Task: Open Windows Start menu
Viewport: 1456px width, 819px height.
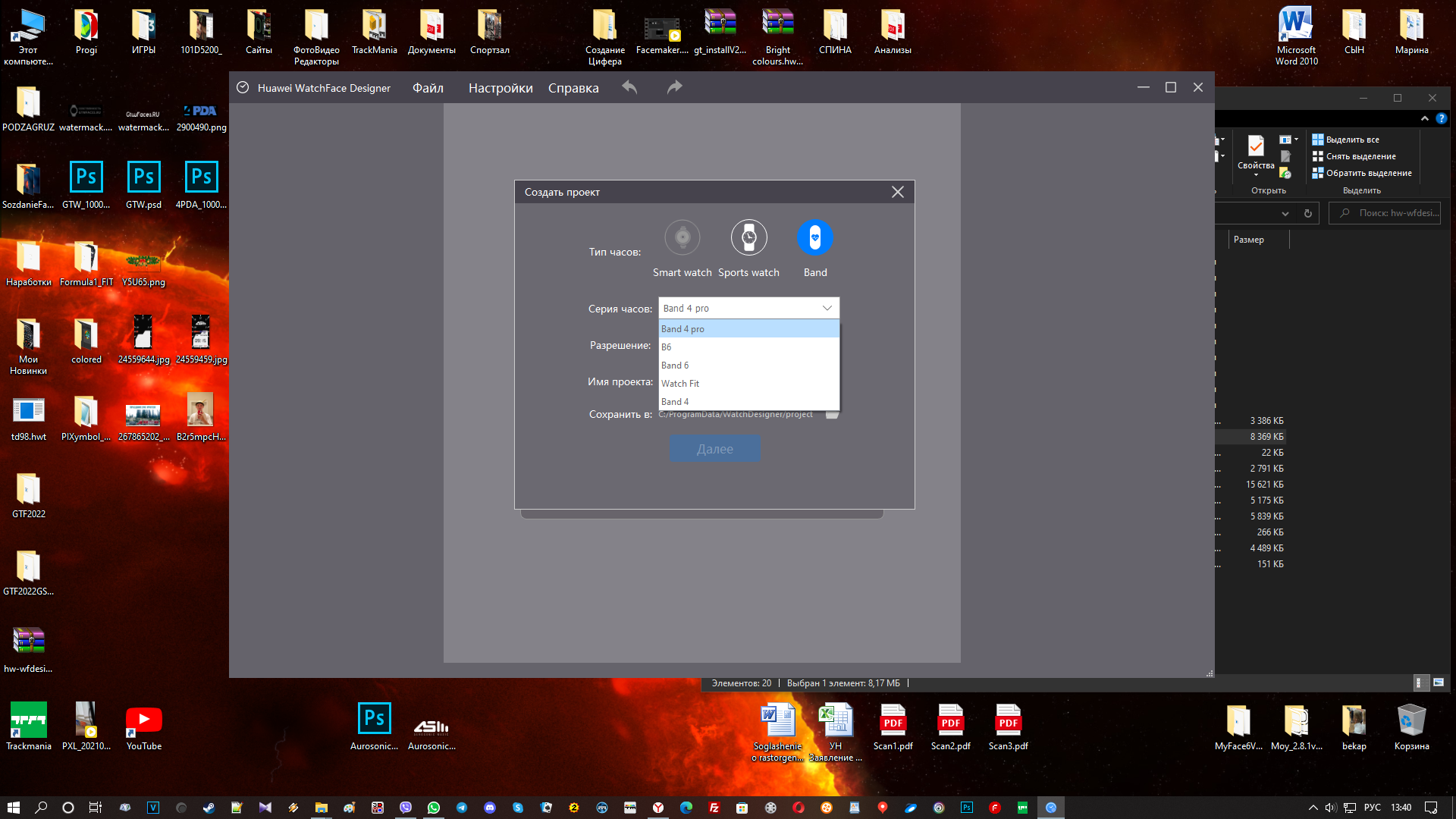Action: tap(13, 808)
